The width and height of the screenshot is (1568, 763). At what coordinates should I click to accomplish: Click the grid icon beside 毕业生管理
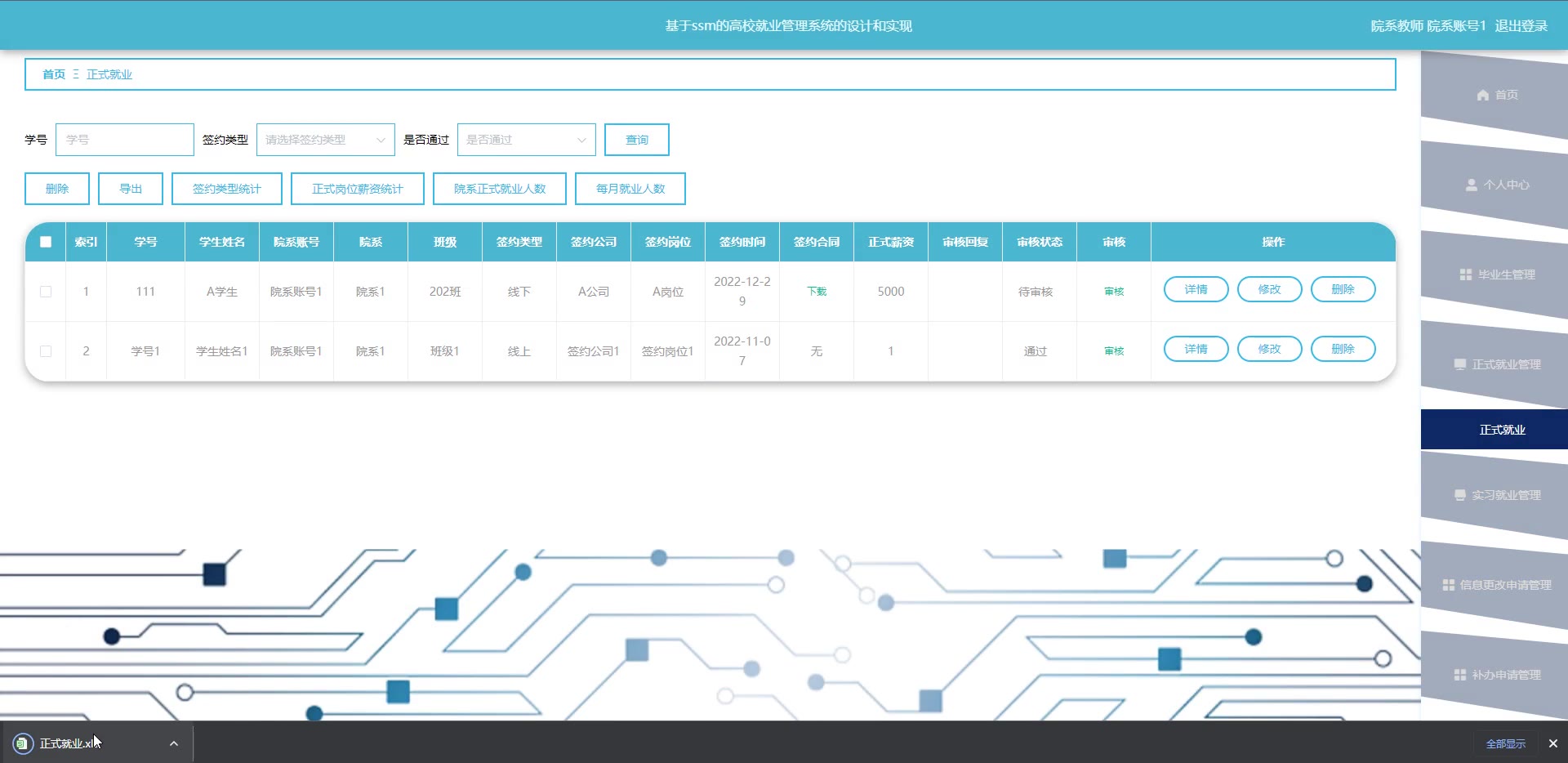pyautogui.click(x=1466, y=275)
